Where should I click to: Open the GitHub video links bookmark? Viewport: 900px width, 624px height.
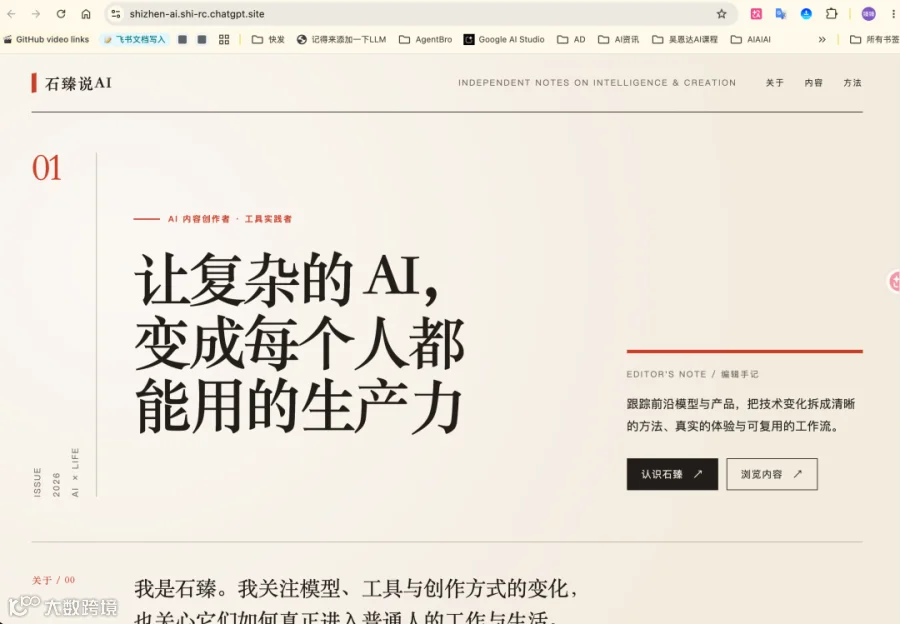pos(46,40)
